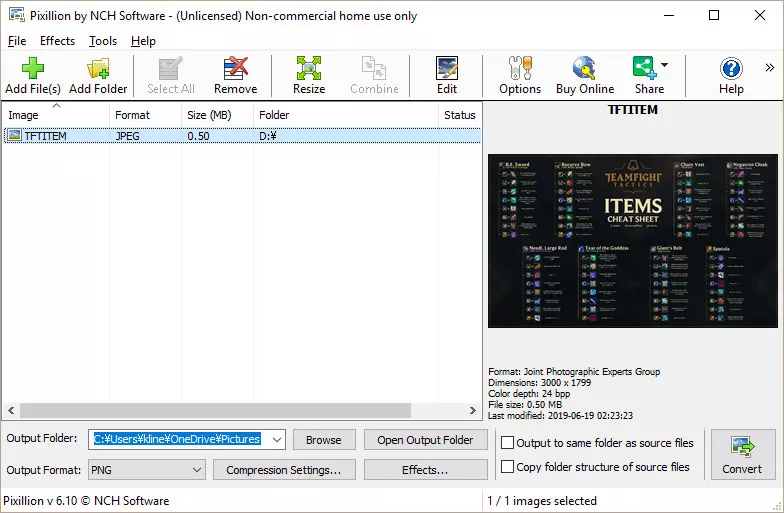This screenshot has height=513, width=784.
Task: Click the Select All toolbar icon
Action: [170, 68]
